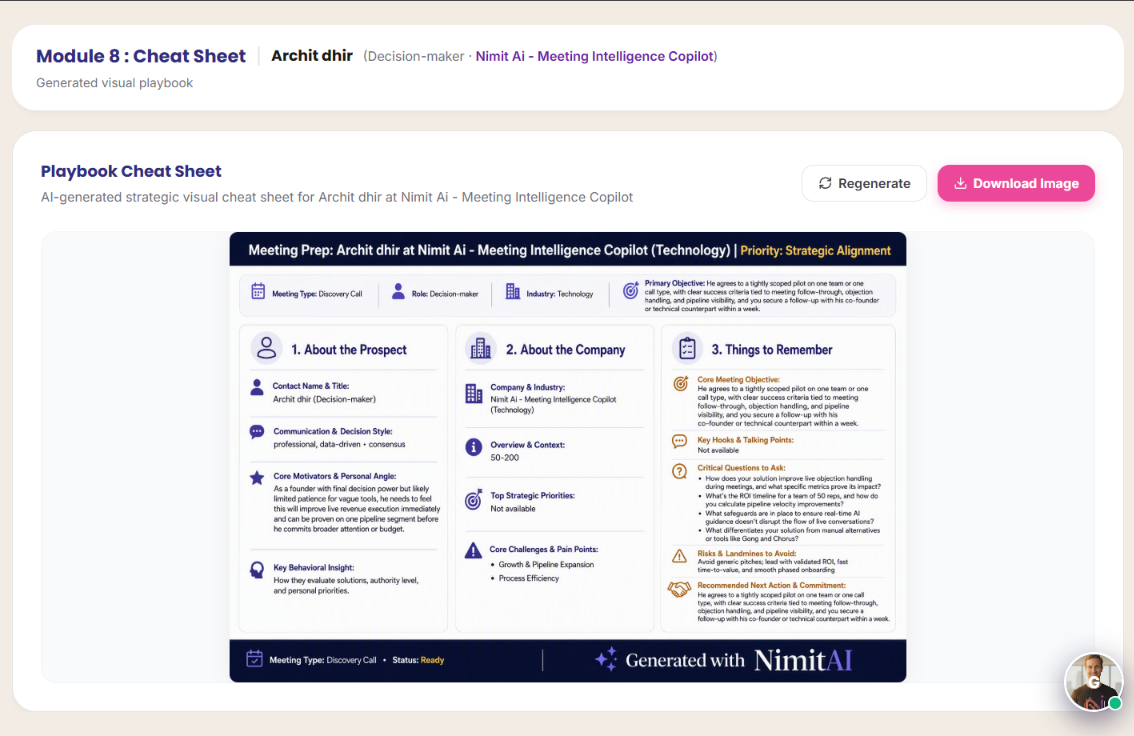Screen dimensions: 1134x736
Task: Click the Download Image button
Action: pyautogui.click(x=1016, y=184)
